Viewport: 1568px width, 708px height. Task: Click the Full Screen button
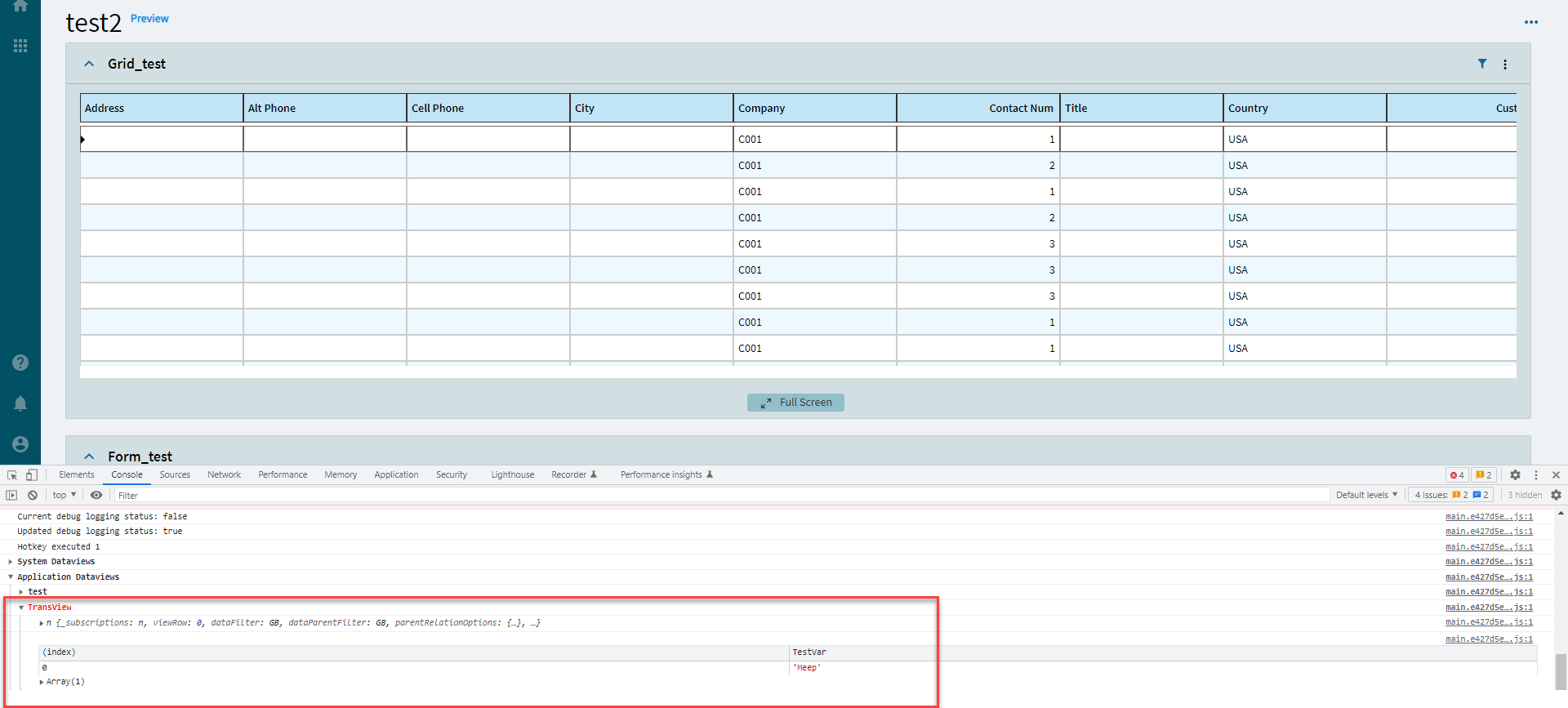coord(795,403)
